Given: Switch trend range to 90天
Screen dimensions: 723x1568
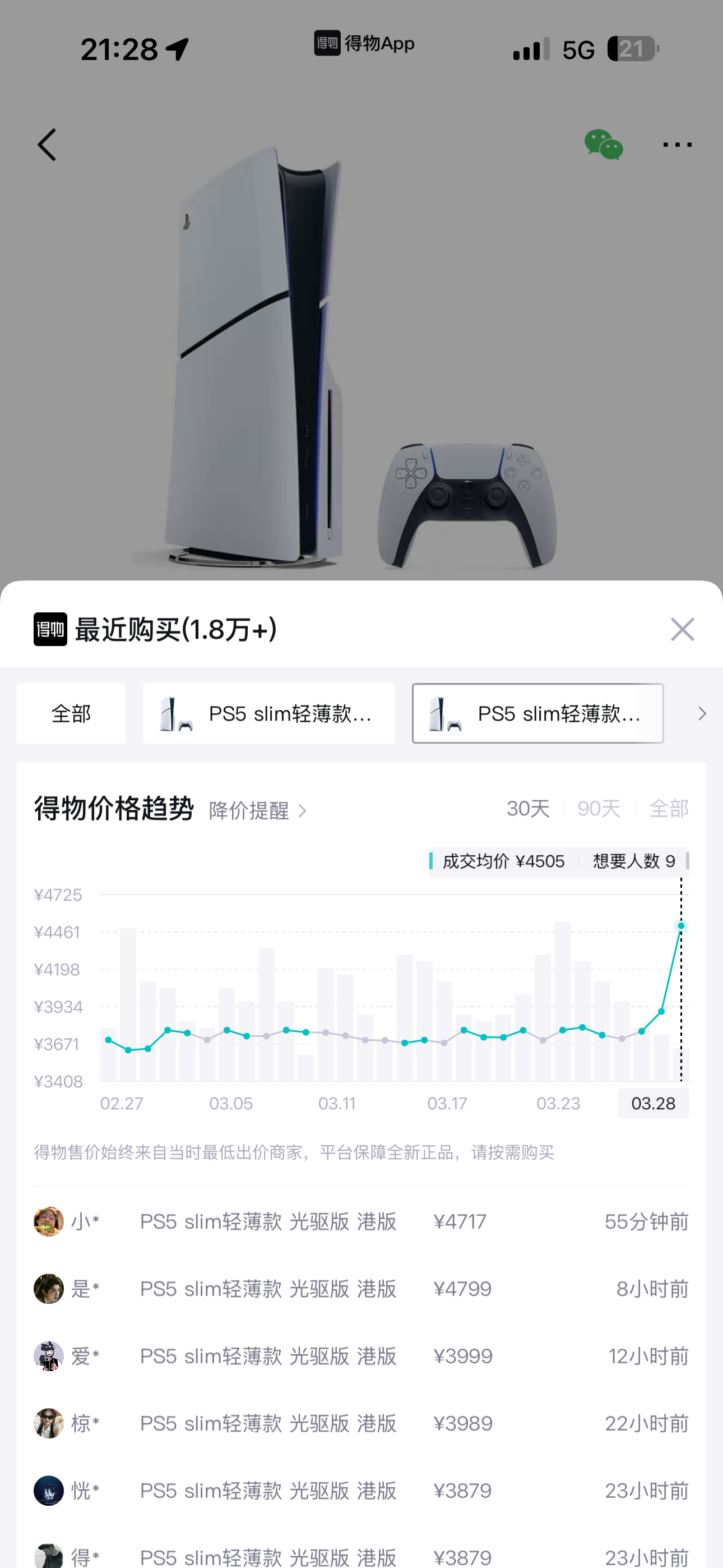Looking at the screenshot, I should (599, 809).
